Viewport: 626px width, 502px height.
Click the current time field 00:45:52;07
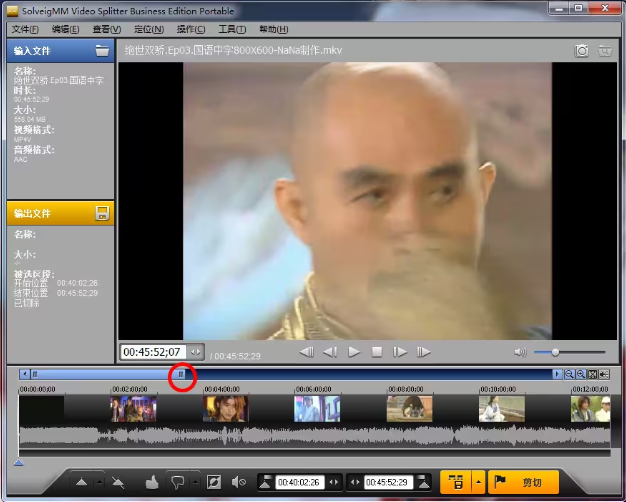tap(153, 352)
